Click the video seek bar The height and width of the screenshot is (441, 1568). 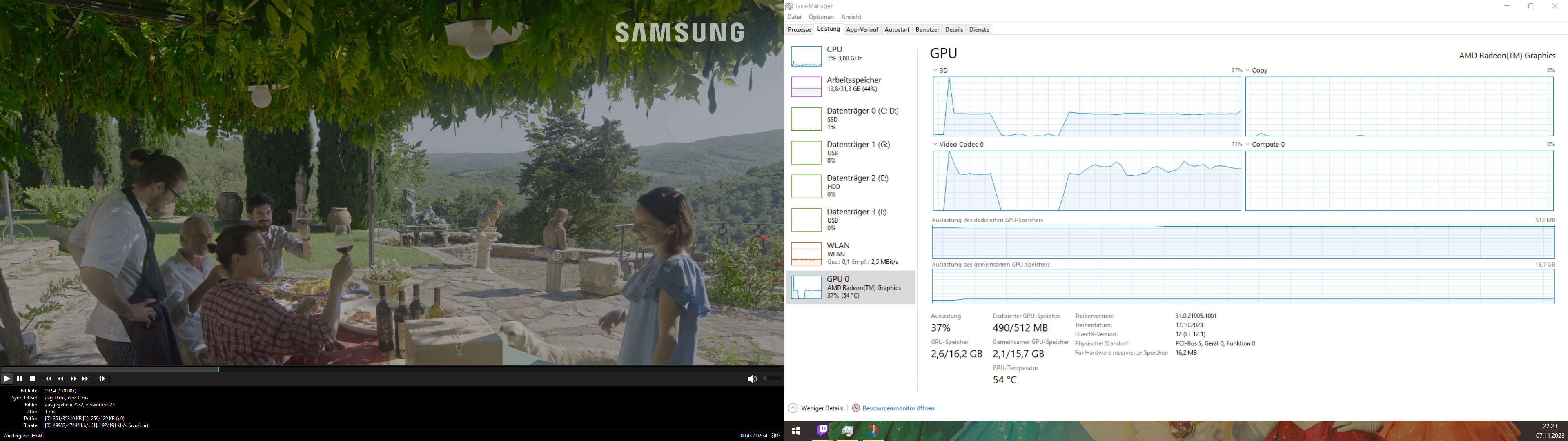coord(390,369)
